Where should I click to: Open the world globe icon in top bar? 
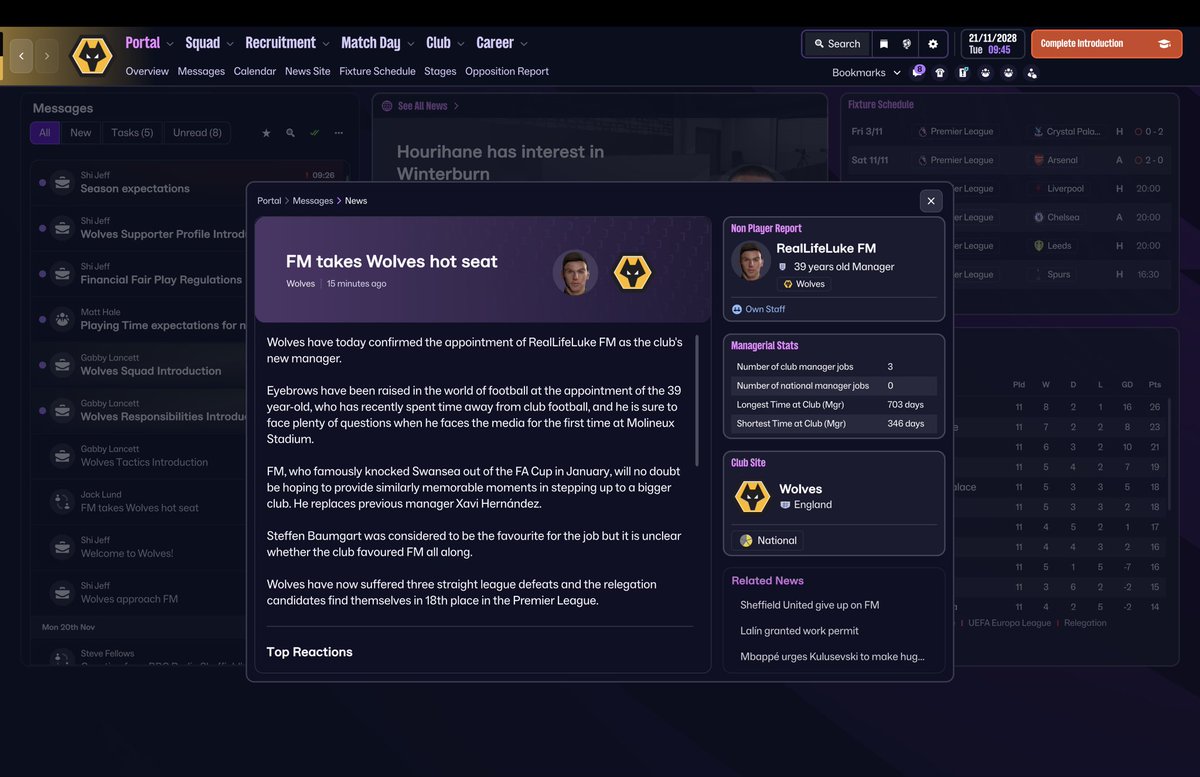click(907, 44)
